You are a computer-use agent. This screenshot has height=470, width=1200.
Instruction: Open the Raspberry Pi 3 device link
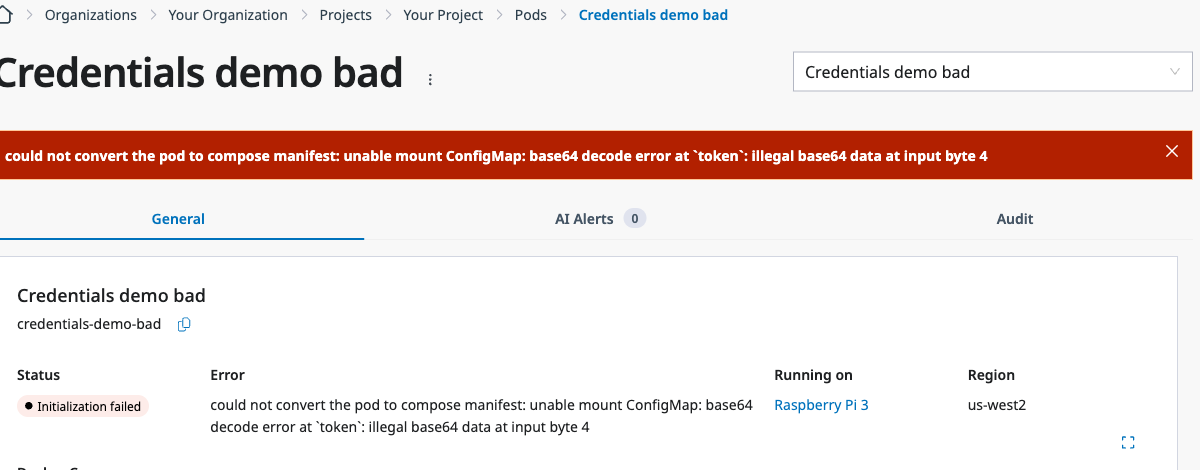coord(821,406)
